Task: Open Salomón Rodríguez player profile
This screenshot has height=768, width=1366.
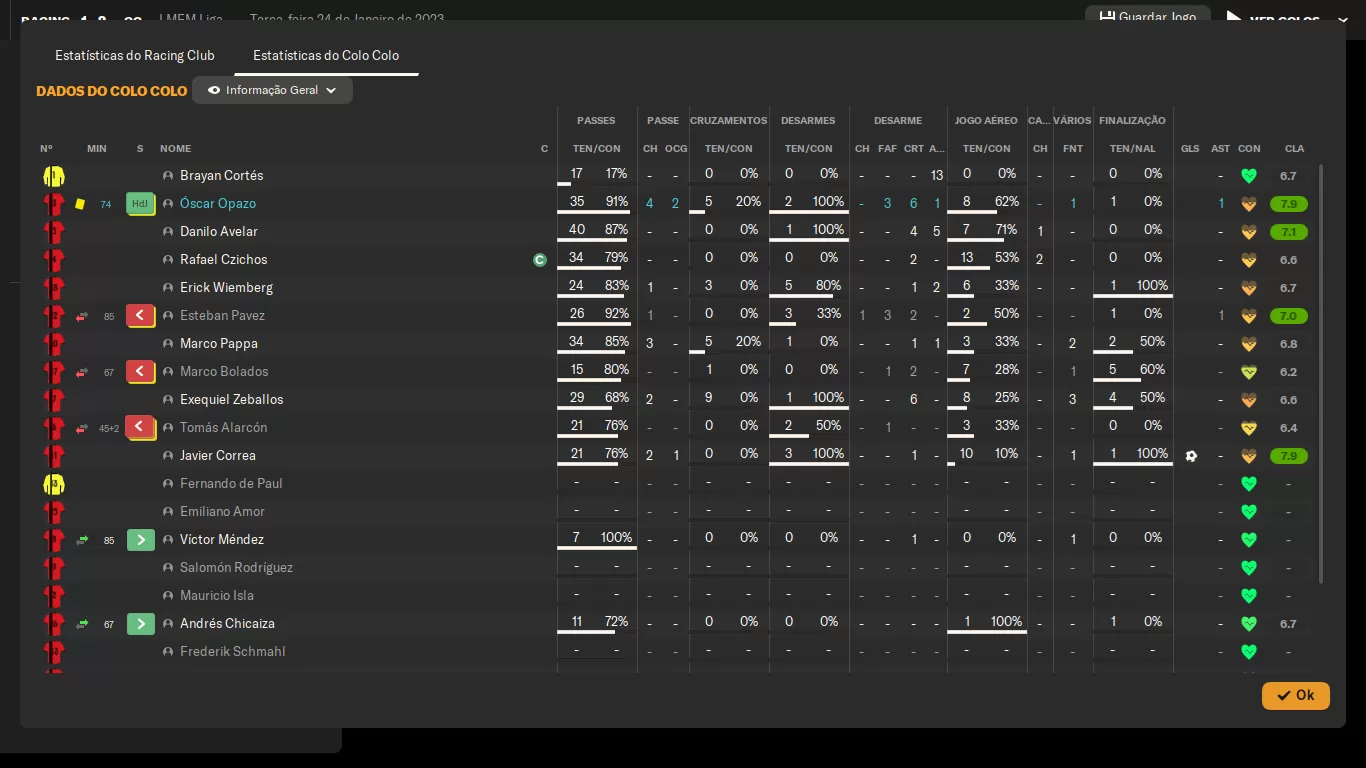Action: tap(236, 568)
